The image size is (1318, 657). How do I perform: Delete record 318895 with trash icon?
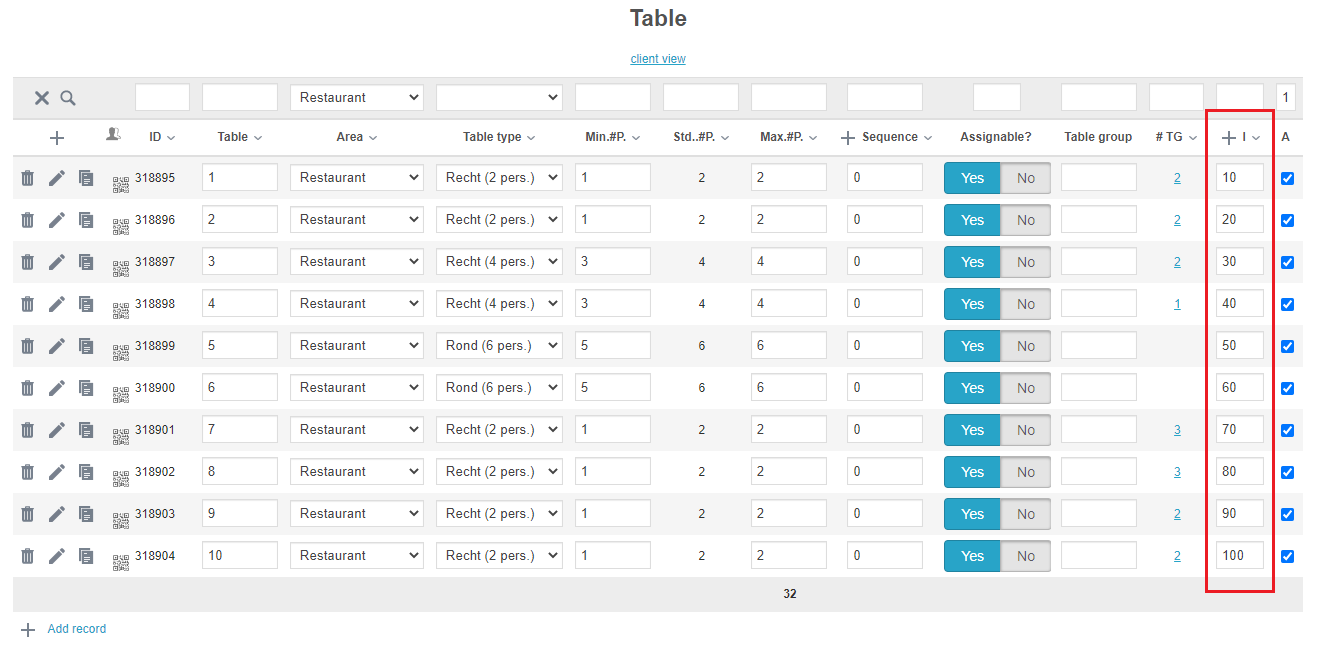pyautogui.click(x=28, y=178)
